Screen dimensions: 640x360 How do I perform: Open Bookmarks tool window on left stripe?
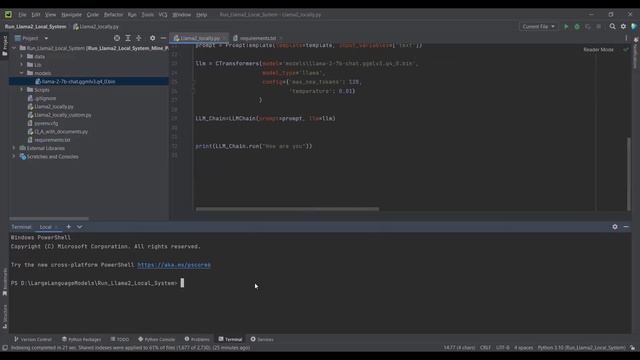click(x=4, y=282)
